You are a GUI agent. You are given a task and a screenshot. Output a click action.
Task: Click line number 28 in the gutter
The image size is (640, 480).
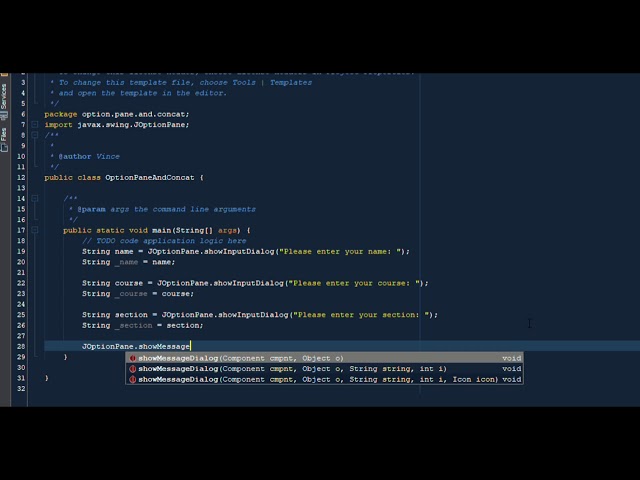point(21,346)
